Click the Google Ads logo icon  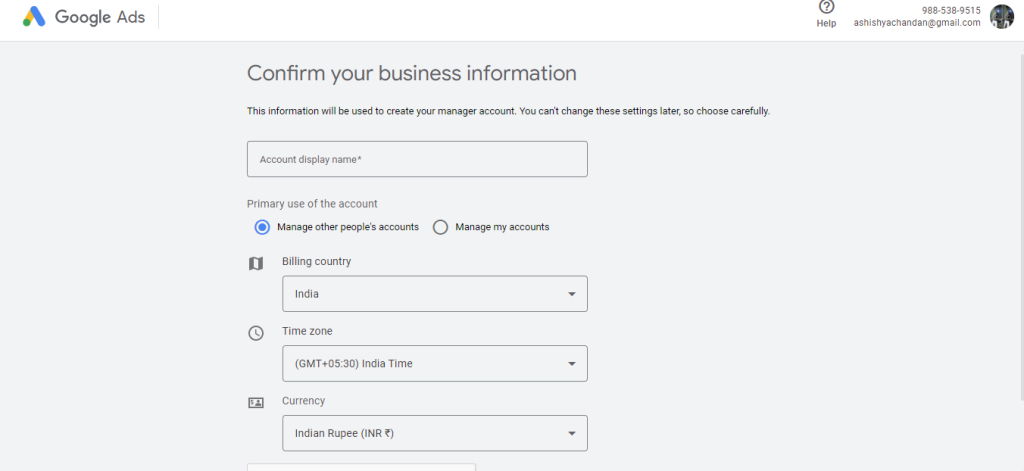click(34, 16)
